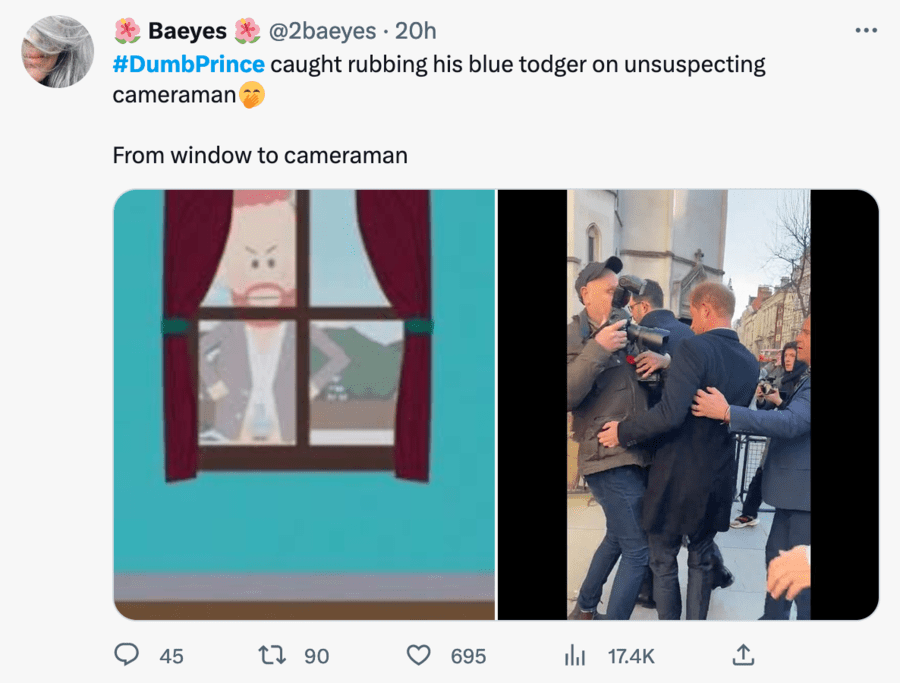The image size is (900, 683).
Task: Click the 17.4K views count
Action: [x=631, y=656]
